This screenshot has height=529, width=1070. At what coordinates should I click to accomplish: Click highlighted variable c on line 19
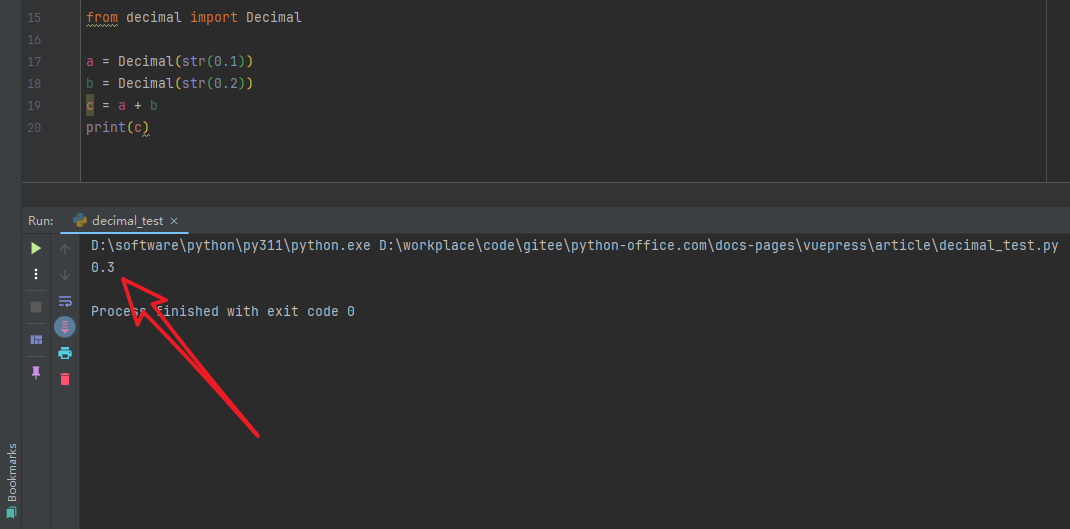90,106
